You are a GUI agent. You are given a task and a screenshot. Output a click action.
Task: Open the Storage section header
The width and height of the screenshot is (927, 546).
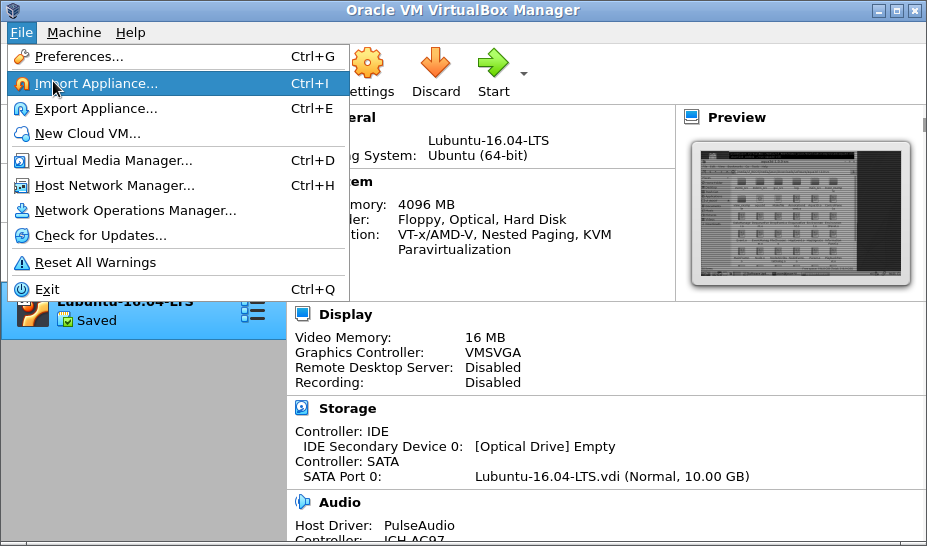(x=348, y=408)
